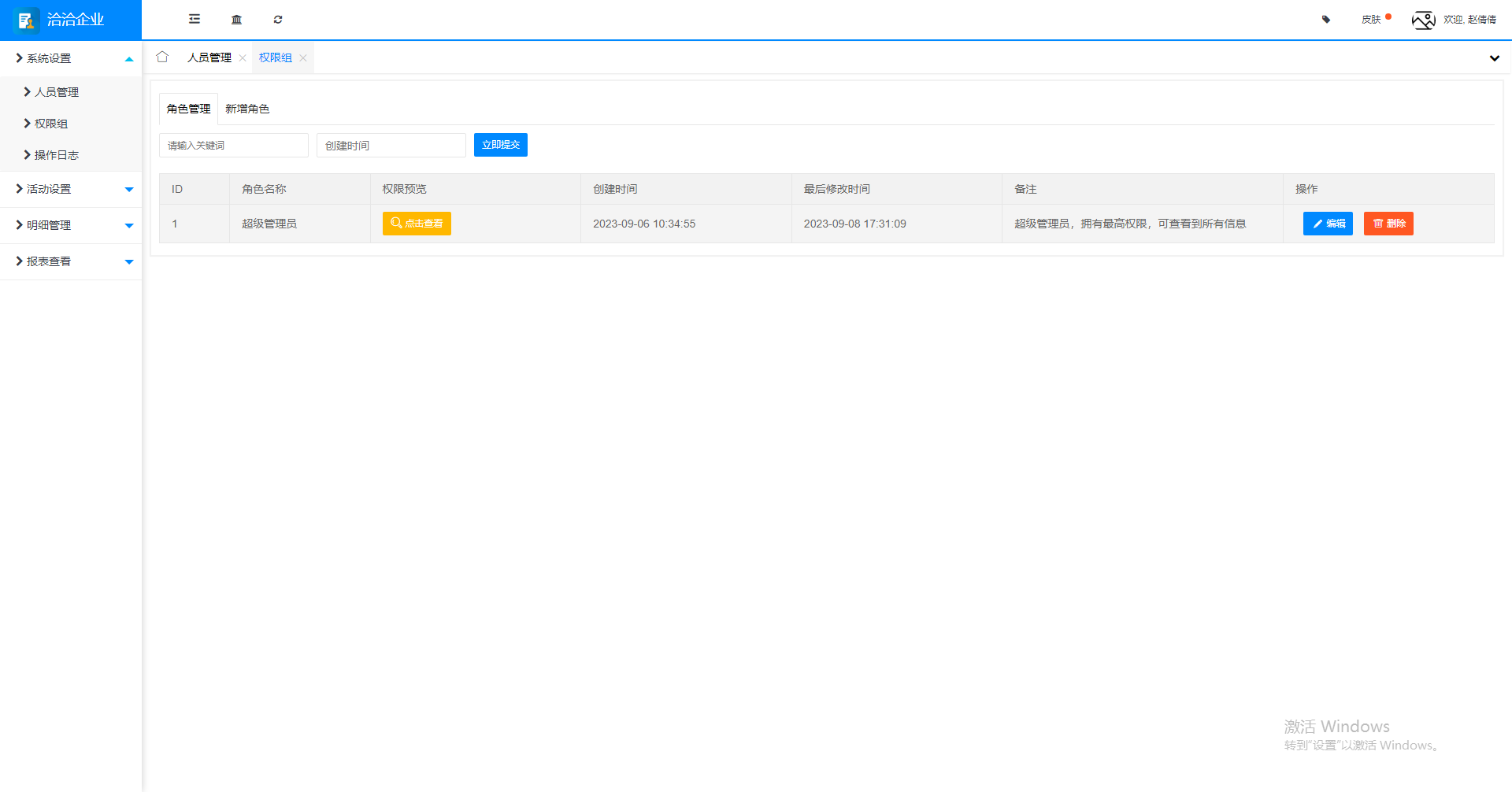This screenshot has height=792, width=1512.
Task: Click the refresh icon in top bar
Action: click(278, 19)
